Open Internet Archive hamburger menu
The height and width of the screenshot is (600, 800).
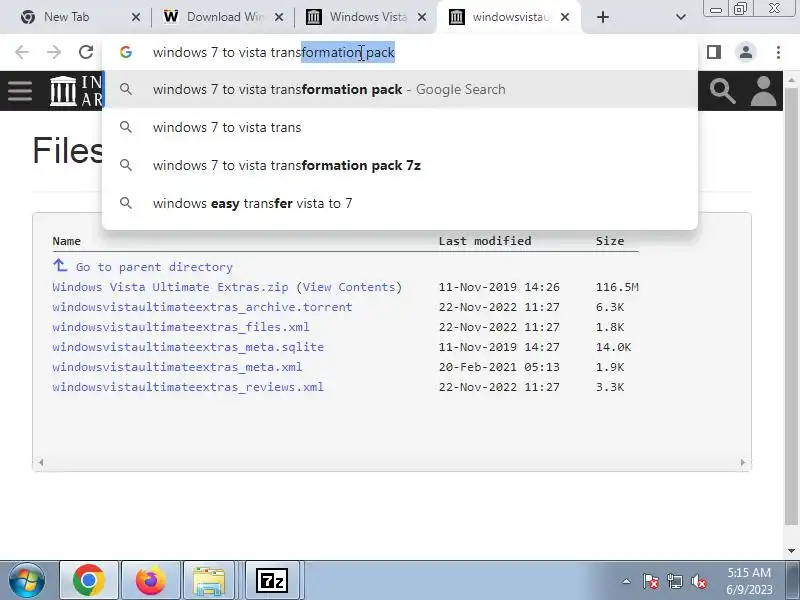(x=20, y=91)
